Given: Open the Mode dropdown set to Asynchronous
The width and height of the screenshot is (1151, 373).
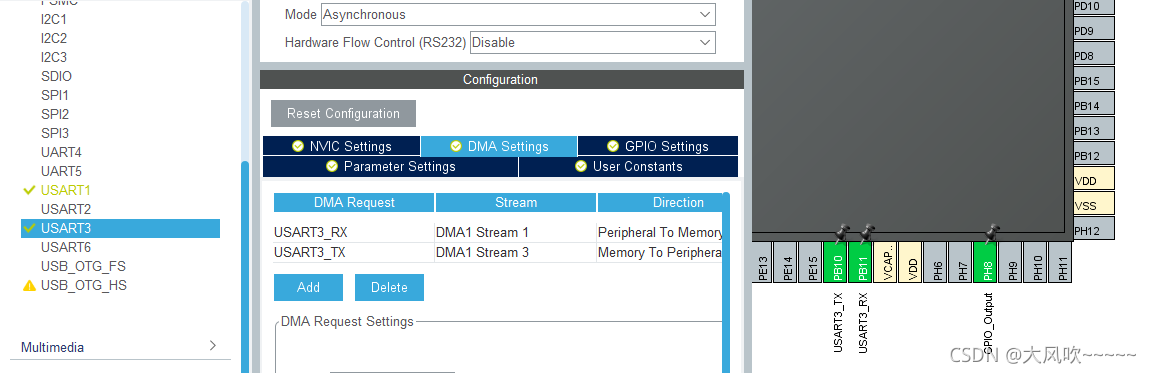Looking at the screenshot, I should (518, 15).
